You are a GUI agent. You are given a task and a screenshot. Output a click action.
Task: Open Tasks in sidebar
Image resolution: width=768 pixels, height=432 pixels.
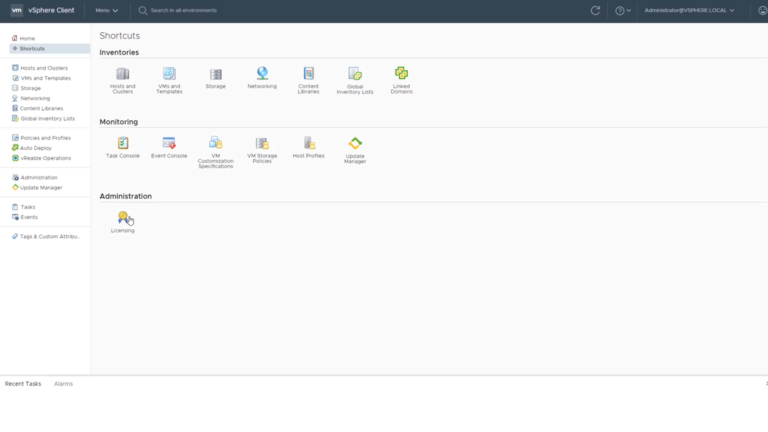pos(23,207)
